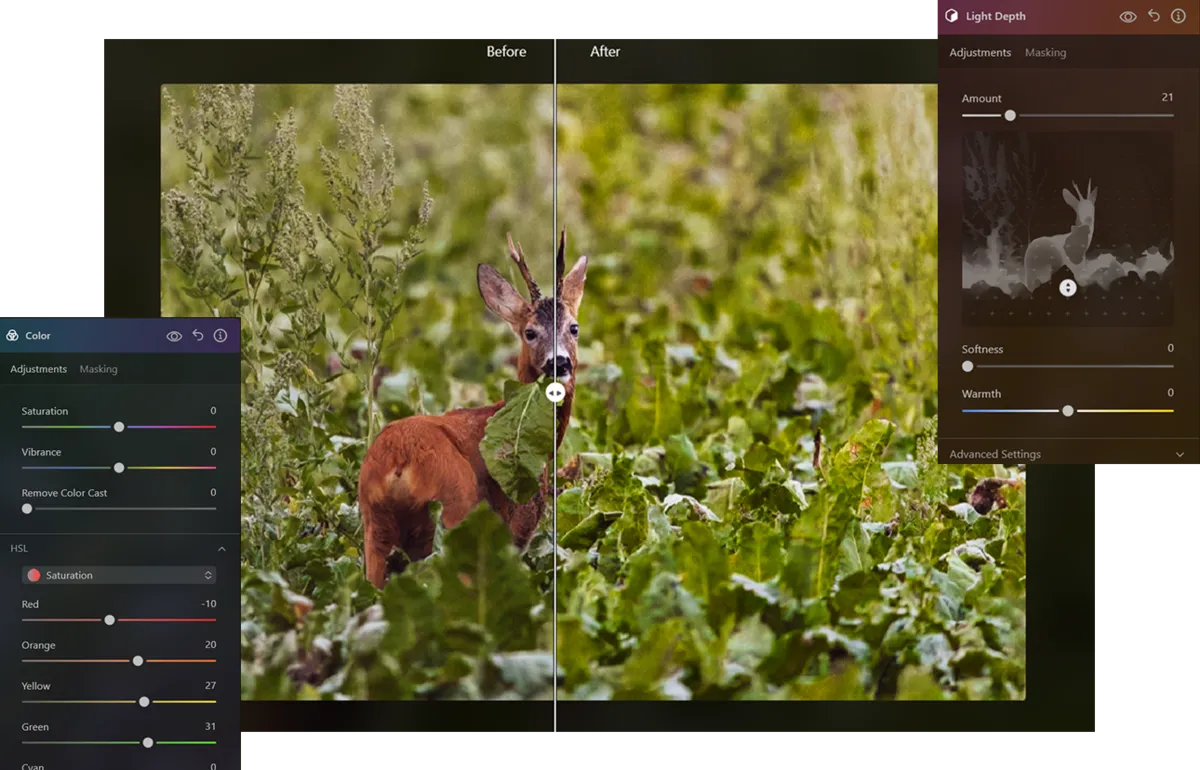
Task: Open Light Depth info icon
Action: pyautogui.click(x=1178, y=16)
